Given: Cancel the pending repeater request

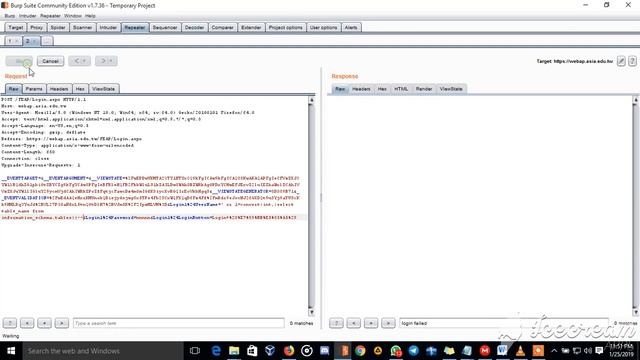Looking at the screenshot, I should click(50, 61).
